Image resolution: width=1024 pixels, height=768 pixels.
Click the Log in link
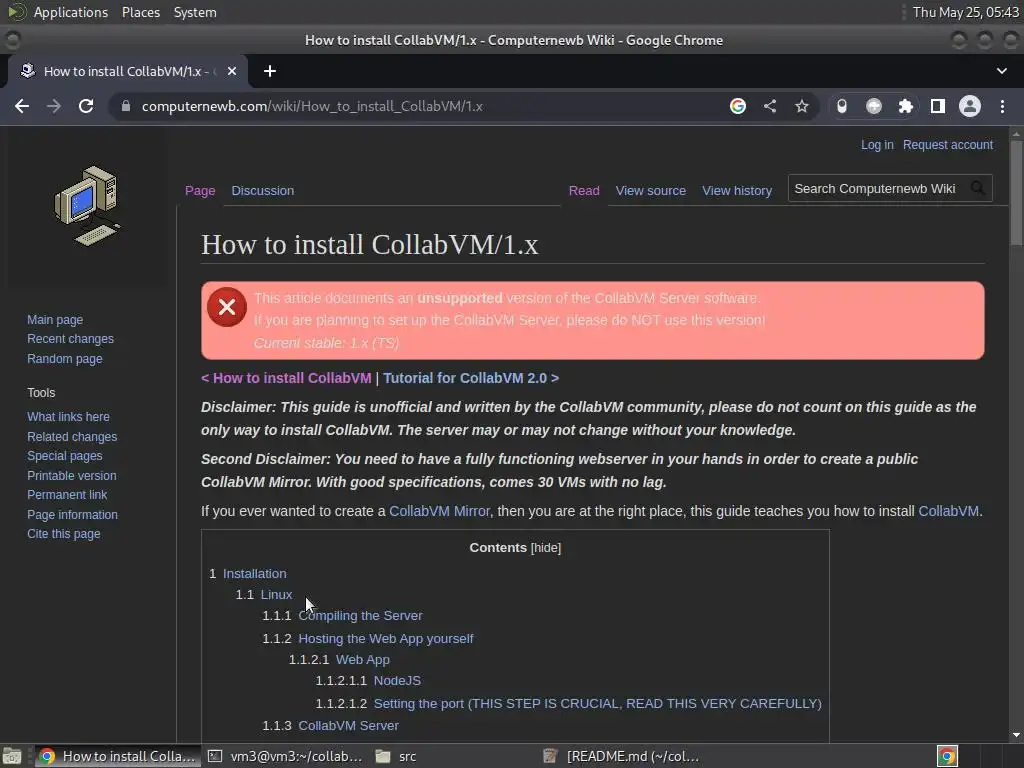tap(876, 145)
